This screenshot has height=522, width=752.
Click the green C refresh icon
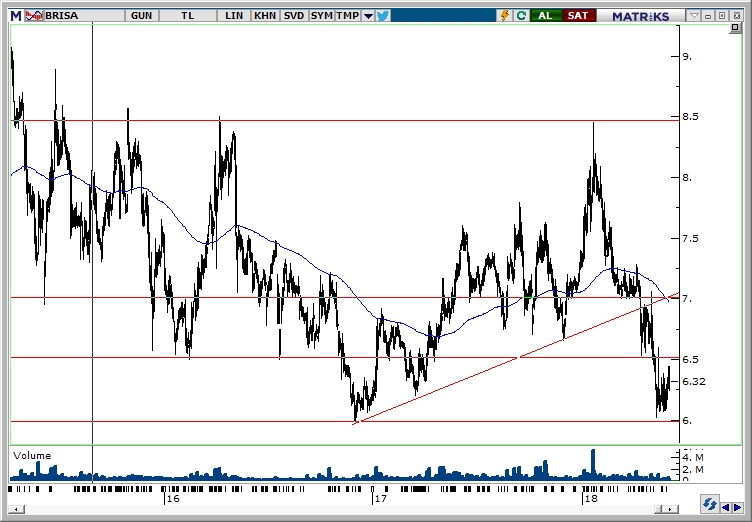coord(521,16)
